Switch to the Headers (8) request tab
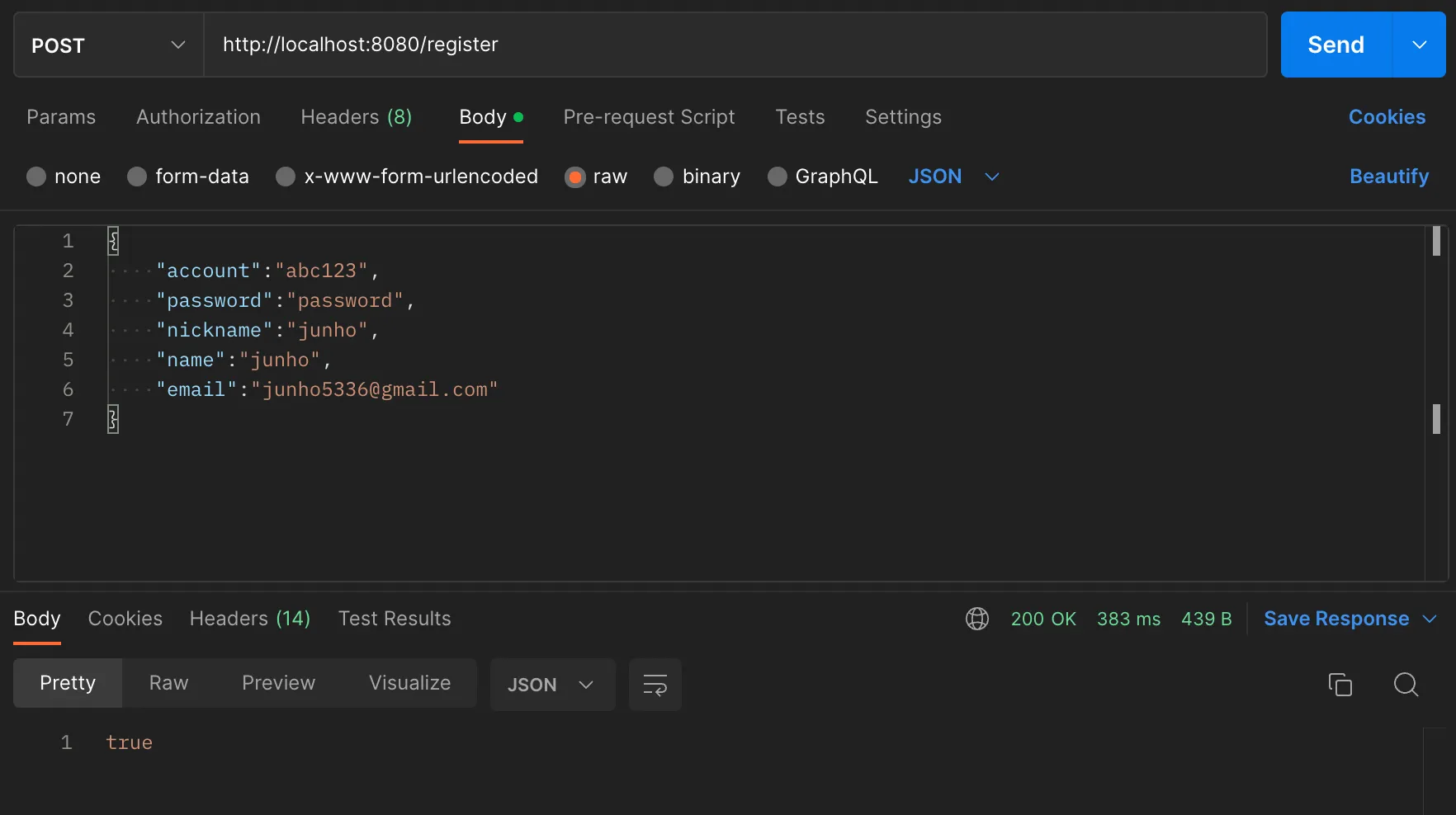 (x=356, y=117)
